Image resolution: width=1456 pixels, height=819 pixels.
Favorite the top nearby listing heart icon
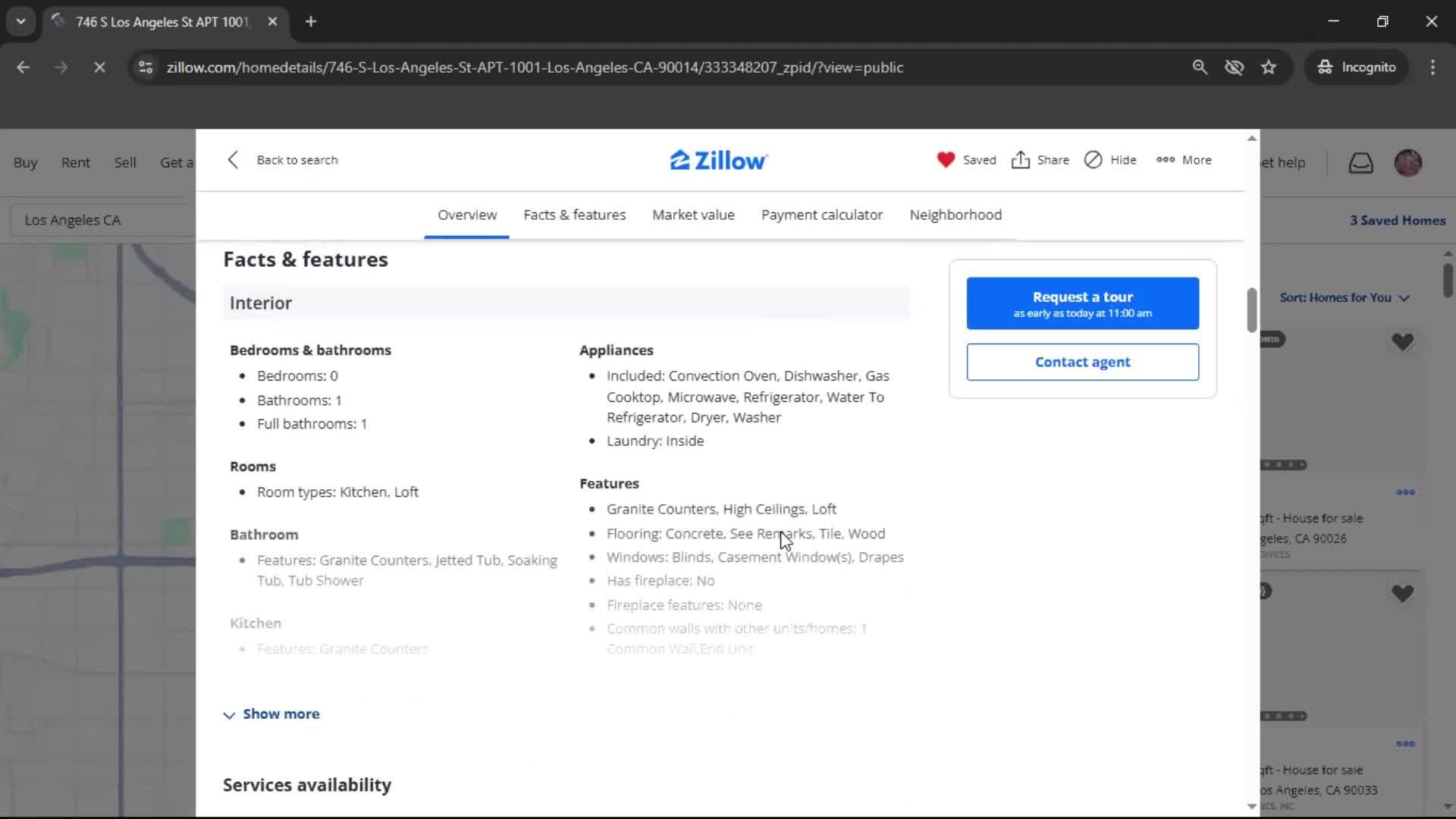click(x=1403, y=341)
